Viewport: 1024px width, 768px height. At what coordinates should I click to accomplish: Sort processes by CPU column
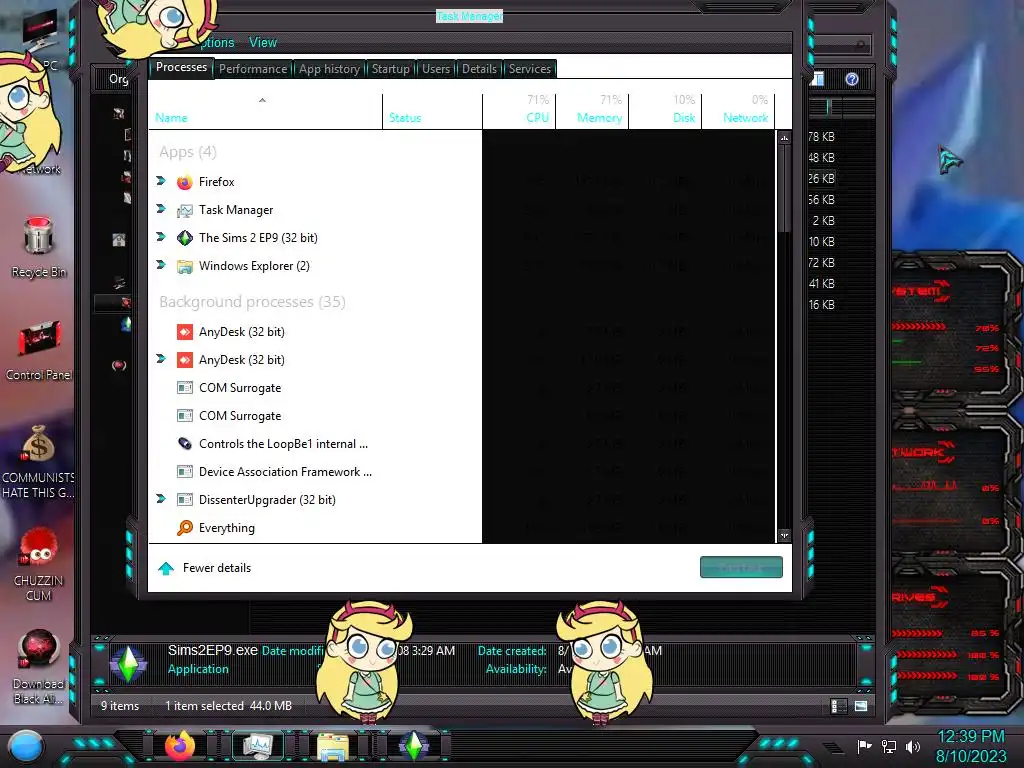(x=519, y=112)
